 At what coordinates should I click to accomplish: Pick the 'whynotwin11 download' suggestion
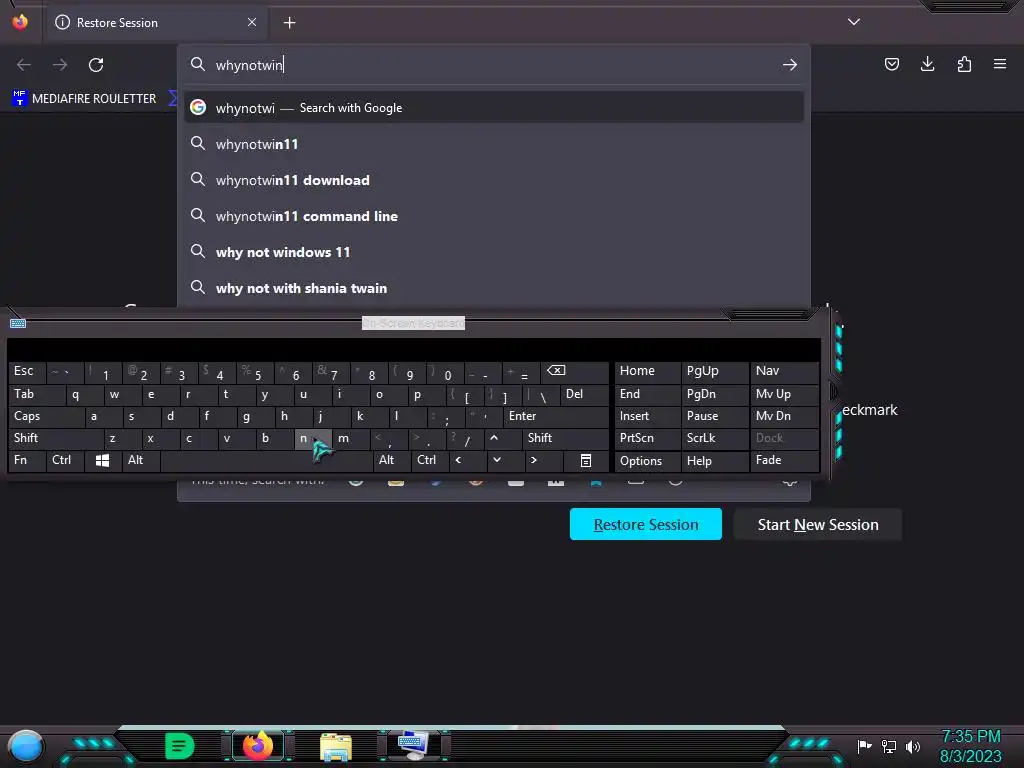click(493, 180)
